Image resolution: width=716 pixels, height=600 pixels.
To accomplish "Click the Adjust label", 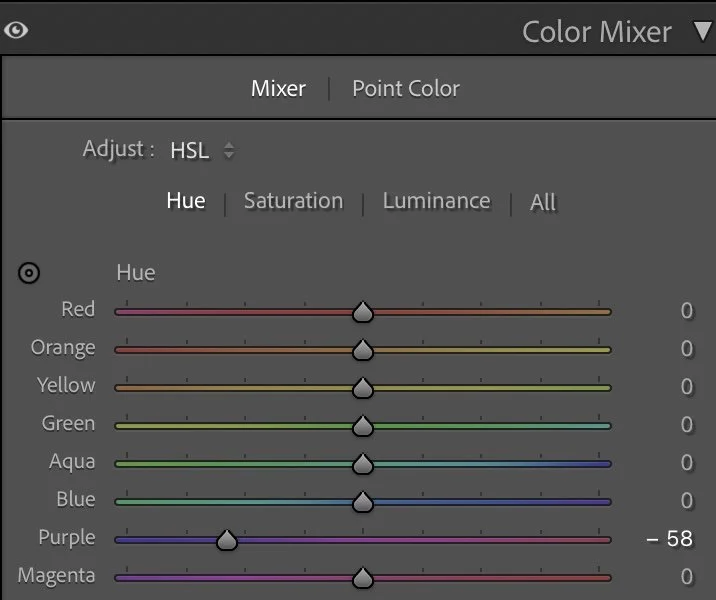I will tap(119, 149).
